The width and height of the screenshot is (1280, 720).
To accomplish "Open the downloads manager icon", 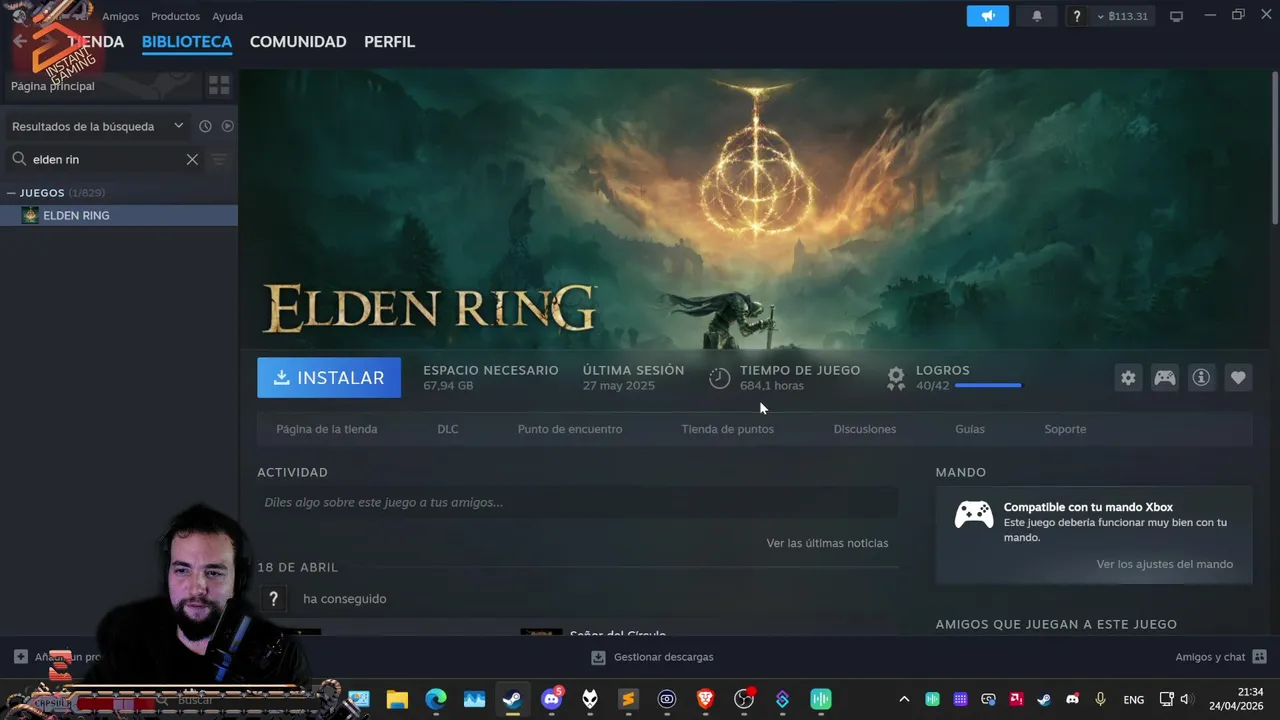I will pos(598,657).
